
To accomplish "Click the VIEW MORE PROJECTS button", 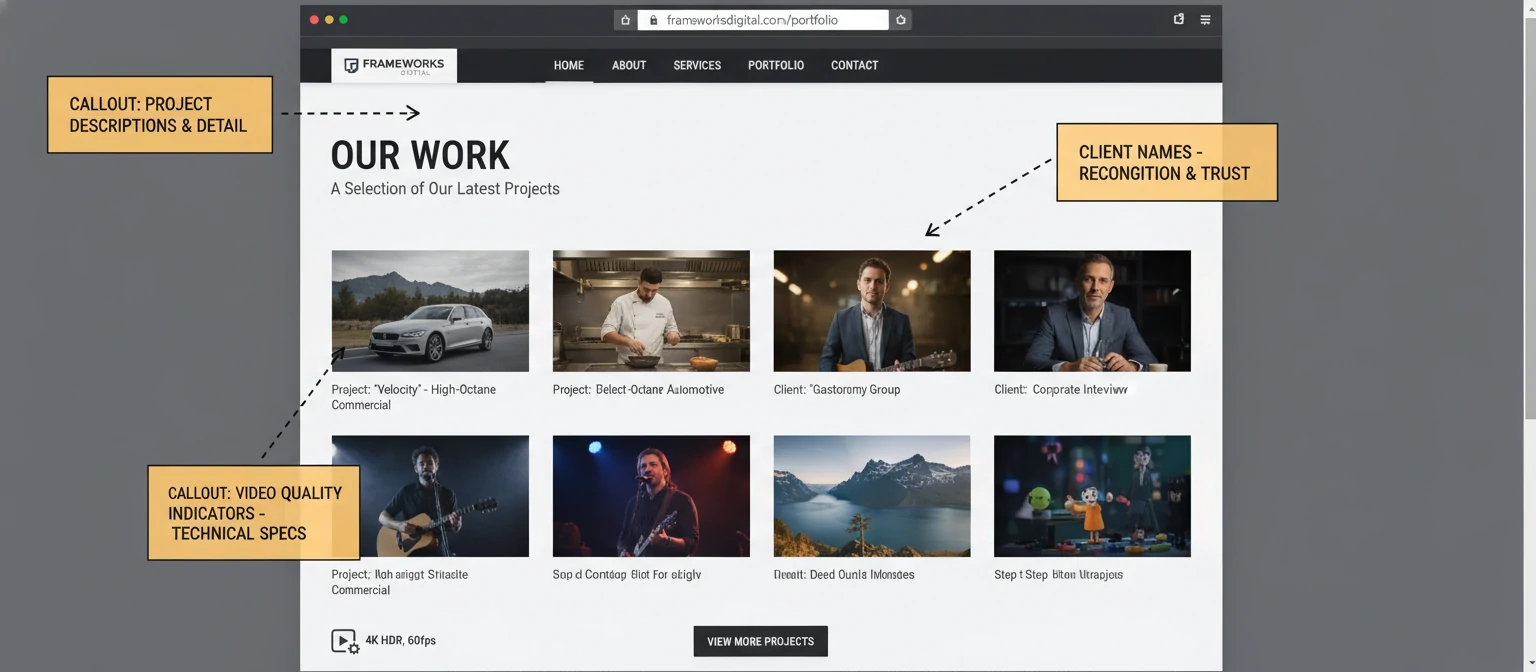I will tap(760, 641).
